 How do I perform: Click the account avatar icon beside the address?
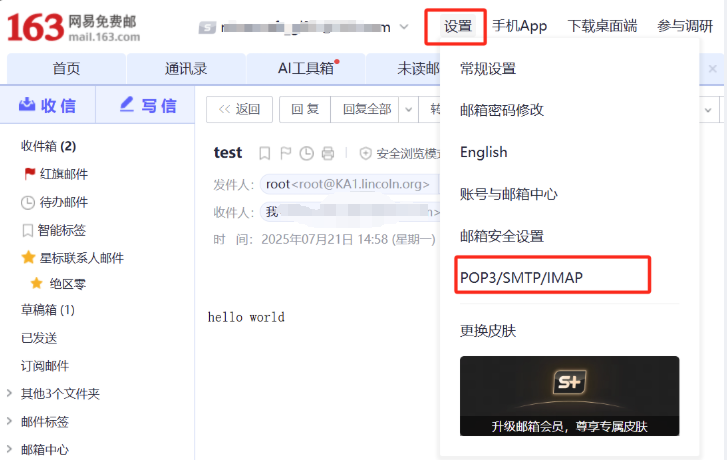point(207,28)
